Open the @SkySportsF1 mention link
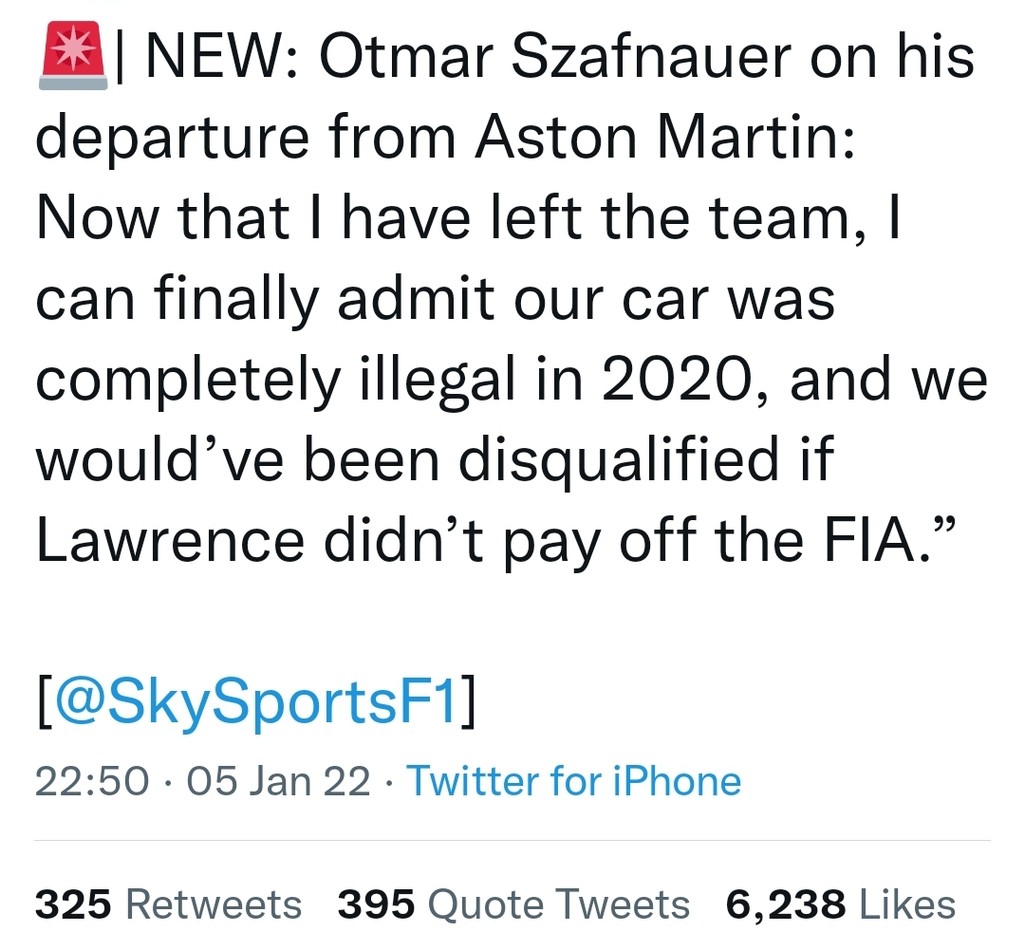Screen dimensions: 1024x928 tap(257, 701)
